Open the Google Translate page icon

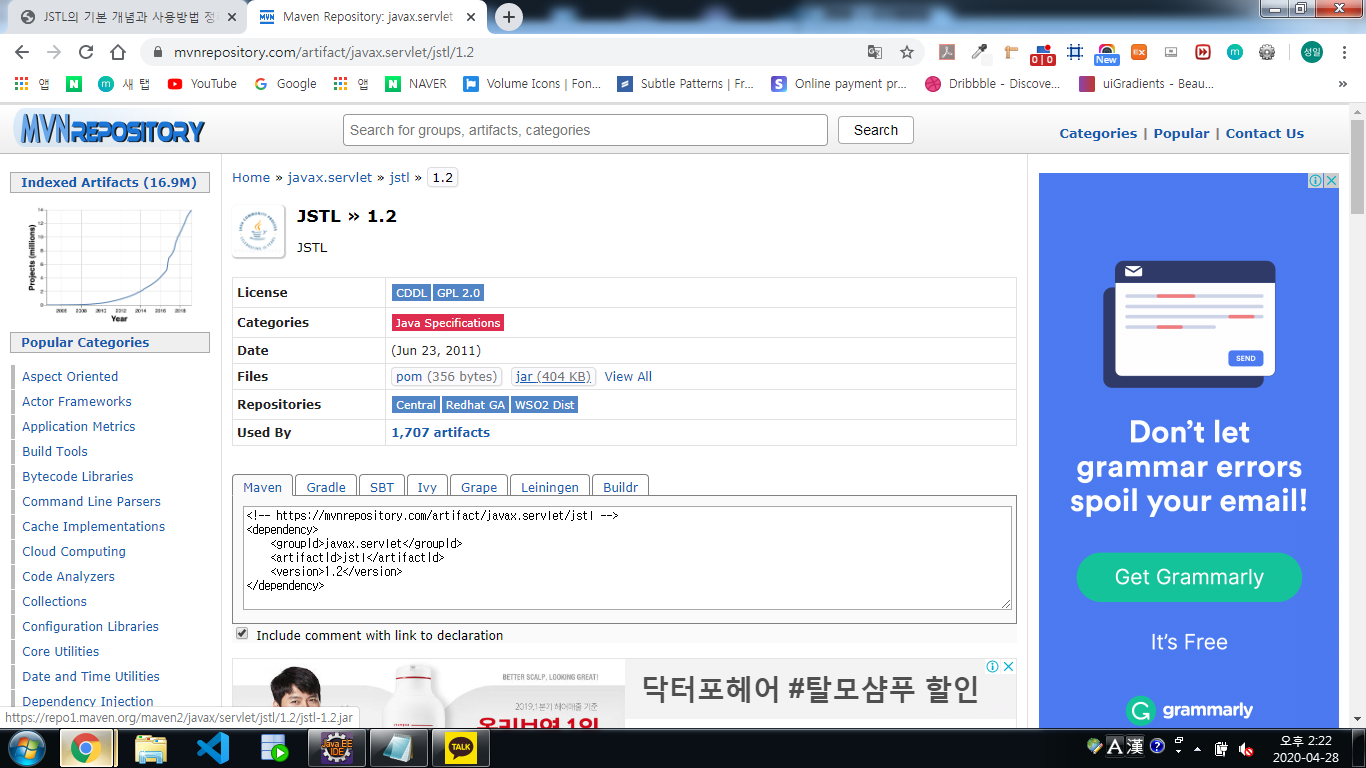pyautogui.click(x=875, y=52)
